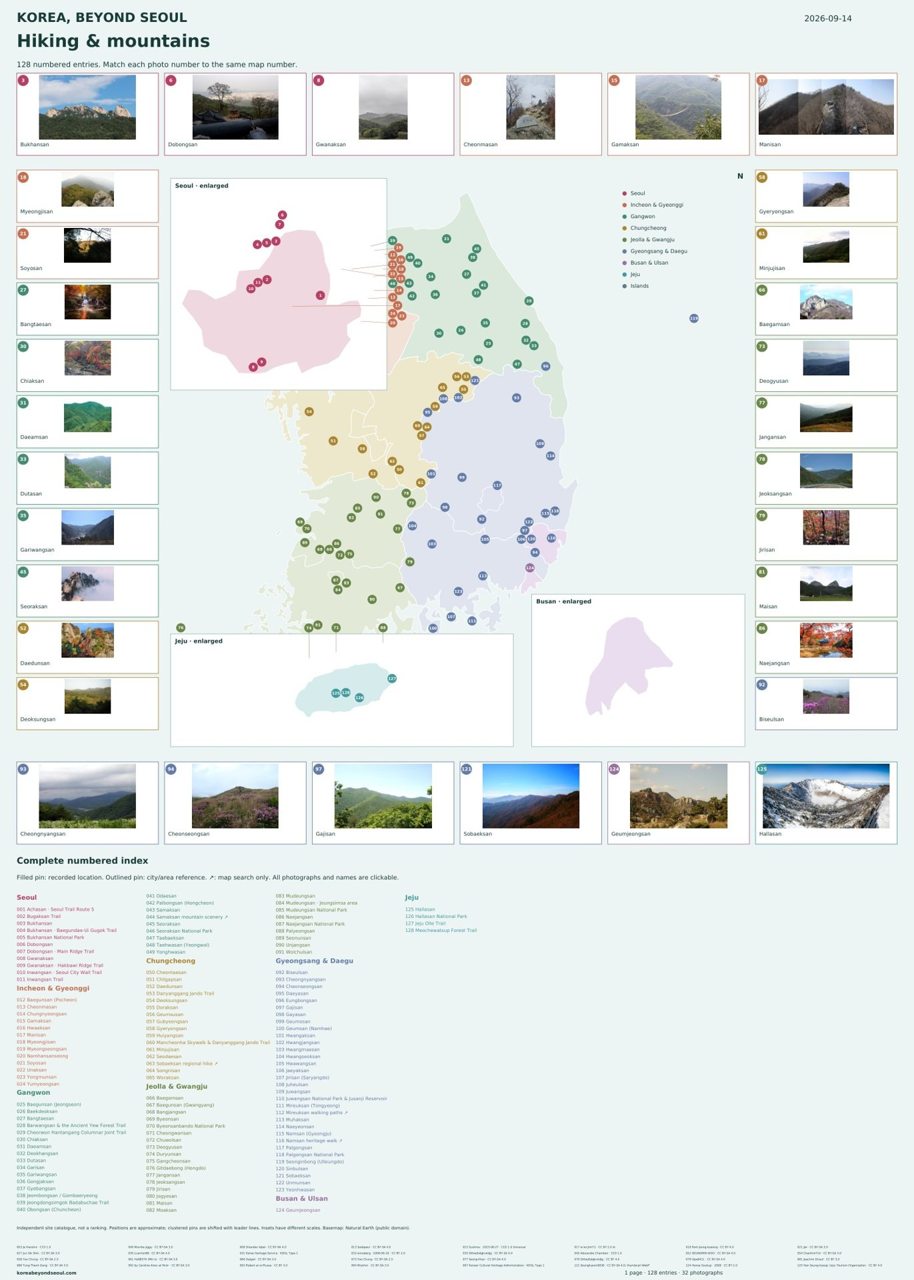Open index entry 044 Samaksan mountain scenery
The width and height of the screenshot is (914, 1280).
(187, 916)
